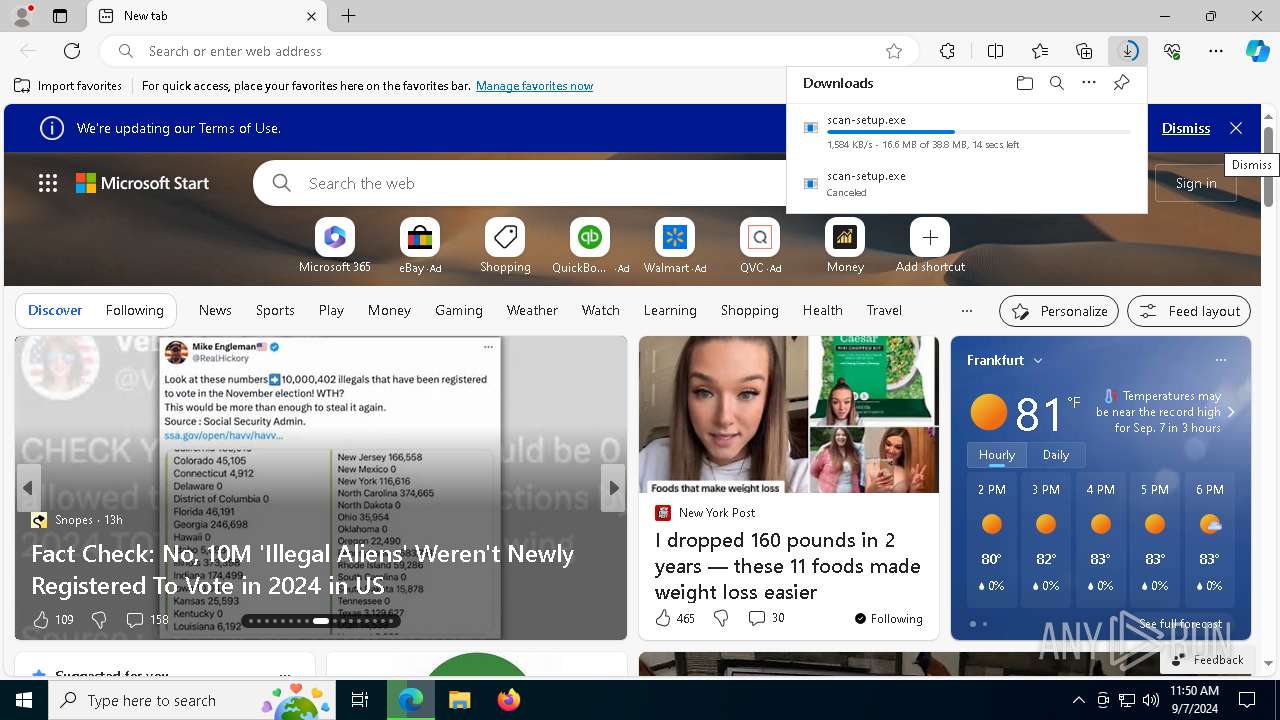
Task: Expand more feed categories ellipsis
Action: pyautogui.click(x=966, y=311)
